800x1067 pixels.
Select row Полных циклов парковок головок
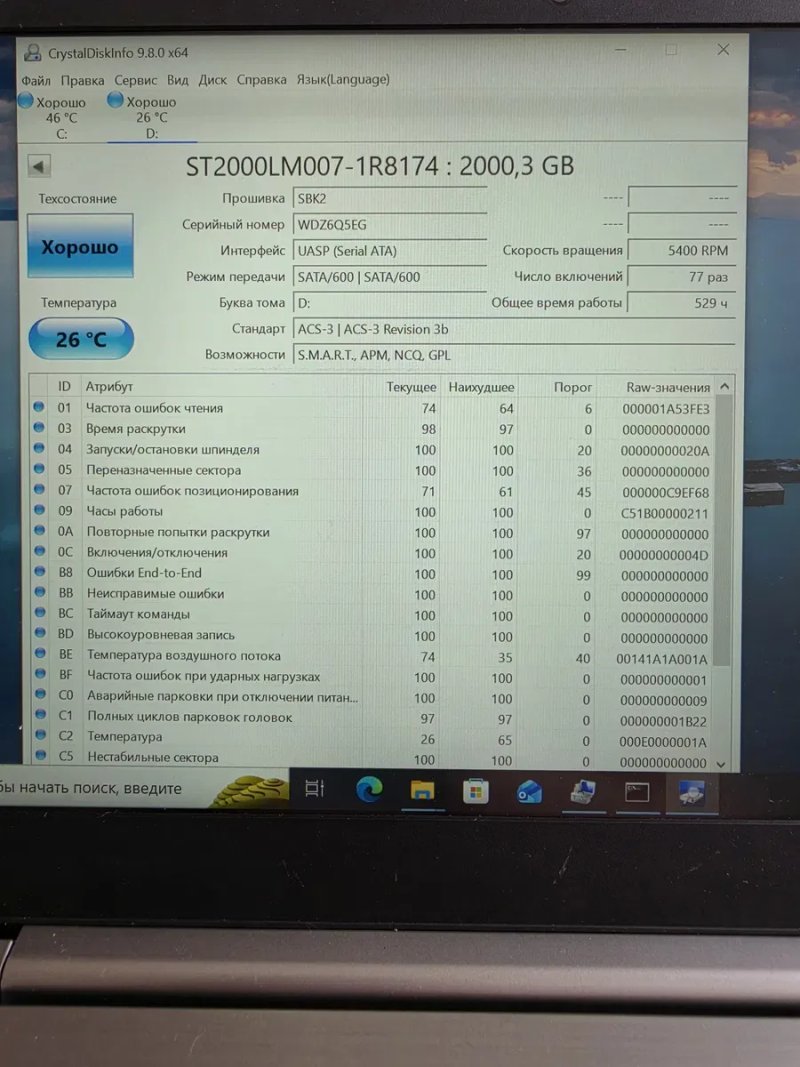click(372, 719)
